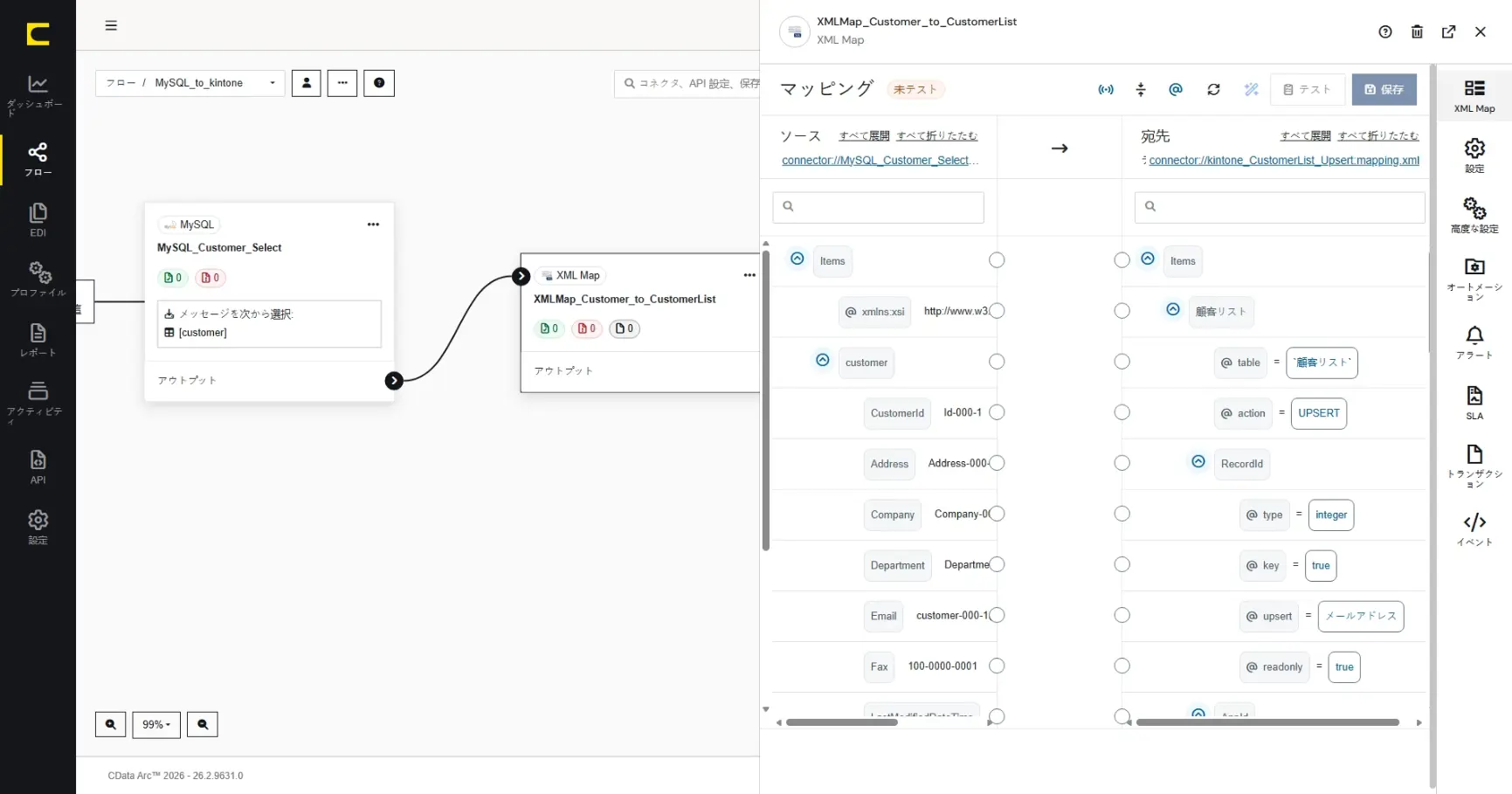1512x794 pixels.
Task: Select the destination Items mapping circle
Action: (x=1122, y=260)
